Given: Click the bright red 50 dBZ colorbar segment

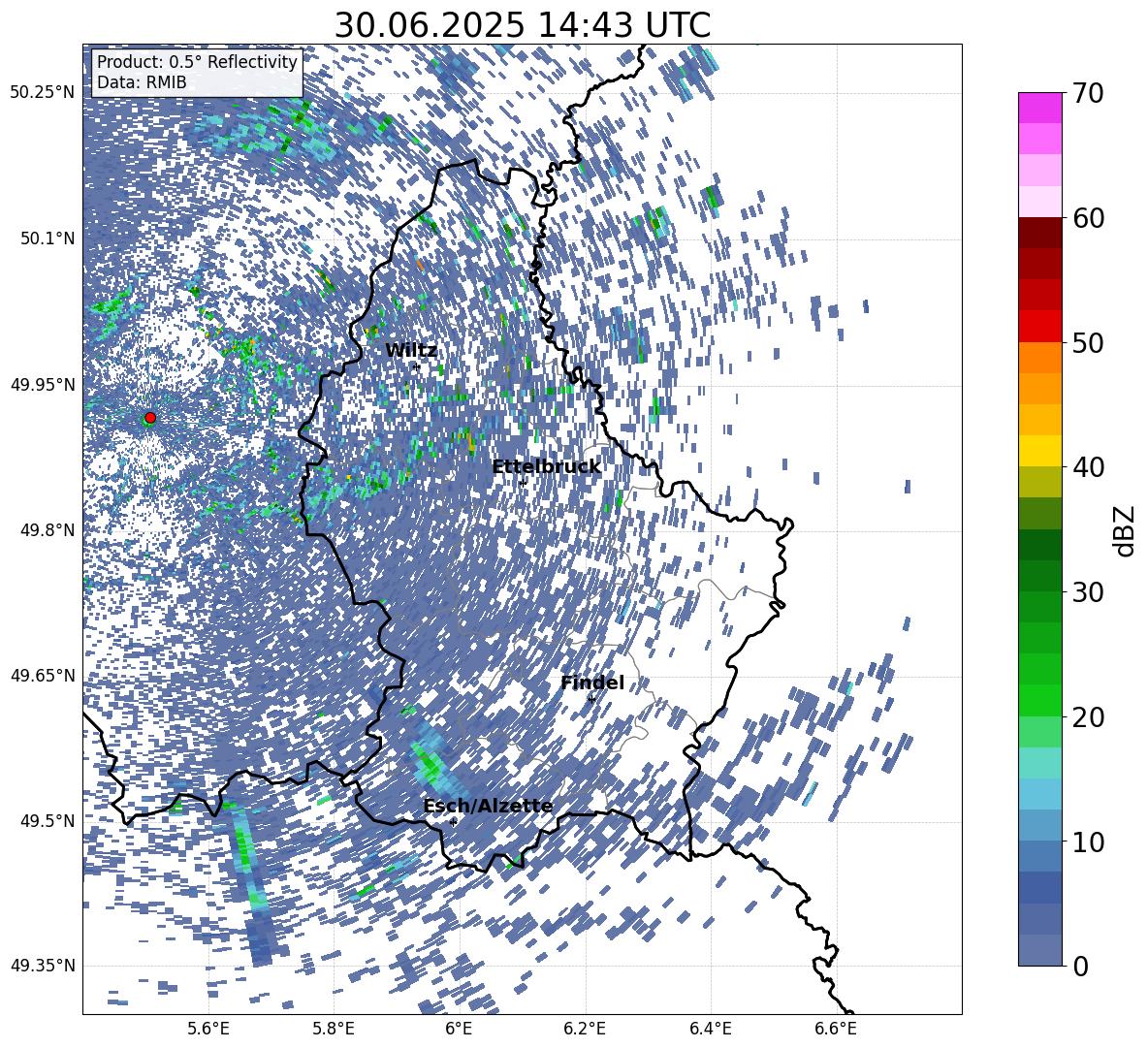Looking at the screenshot, I should coord(1039,327).
